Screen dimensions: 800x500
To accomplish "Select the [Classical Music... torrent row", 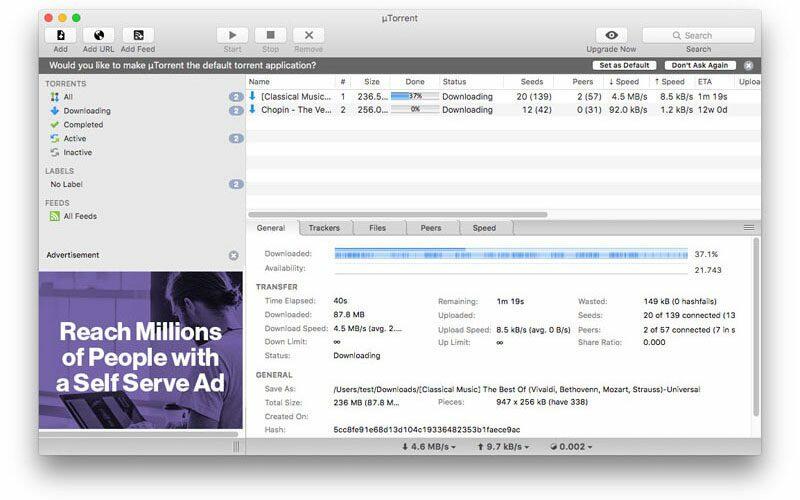I will pos(503,96).
